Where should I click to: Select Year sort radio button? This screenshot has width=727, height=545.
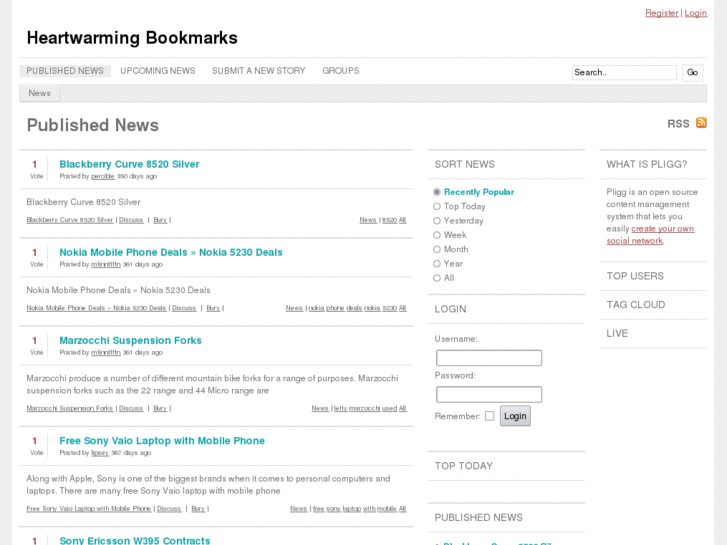click(437, 264)
